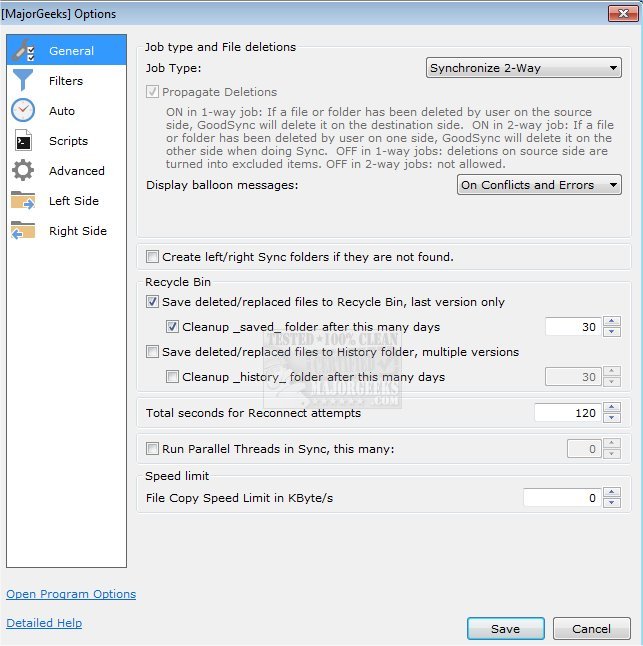Decrease Parallel Threads count down arrow
The image size is (643, 646).
(612, 454)
